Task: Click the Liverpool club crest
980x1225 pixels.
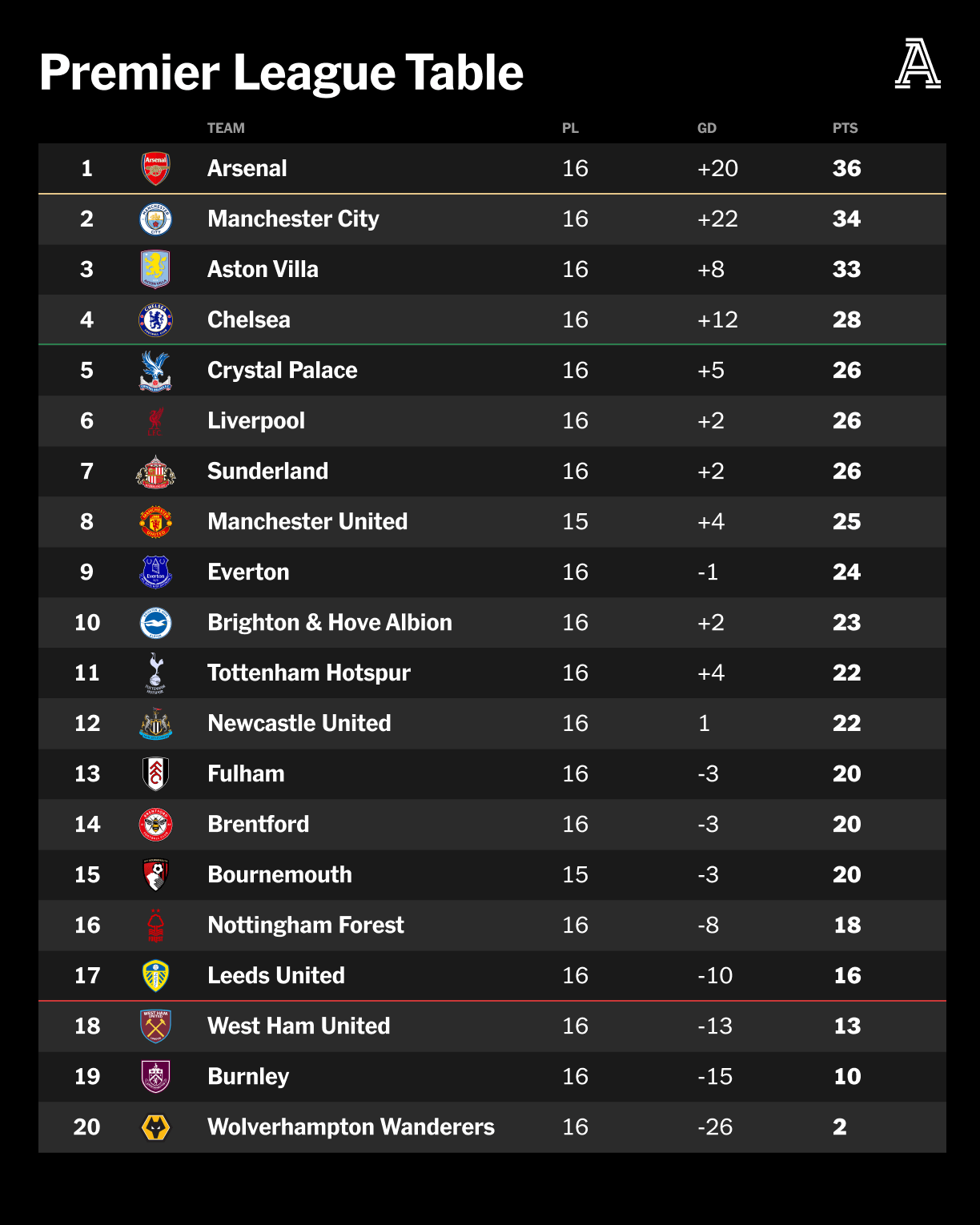Action: click(x=156, y=421)
